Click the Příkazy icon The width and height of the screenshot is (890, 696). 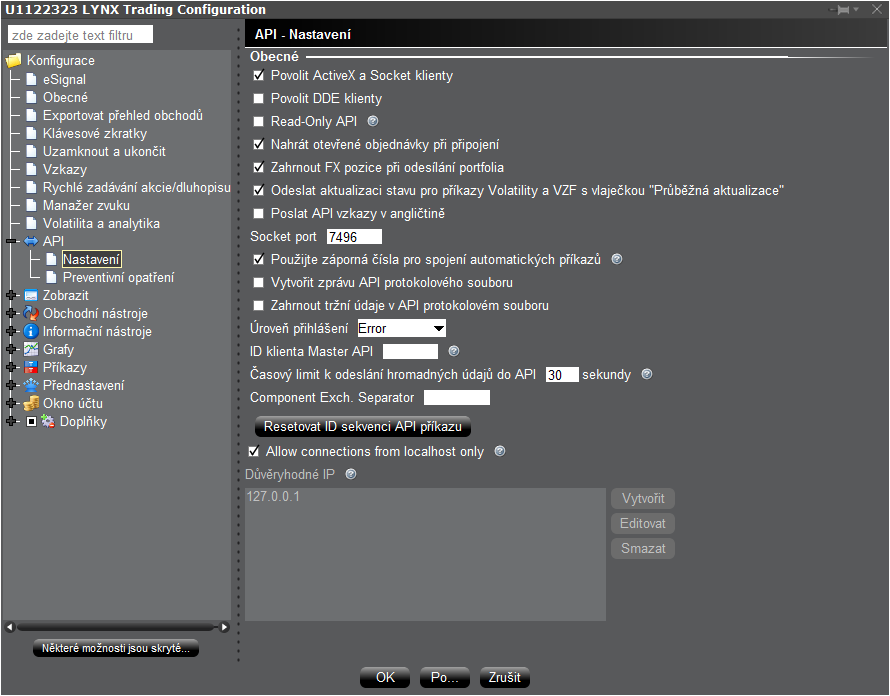[31, 367]
